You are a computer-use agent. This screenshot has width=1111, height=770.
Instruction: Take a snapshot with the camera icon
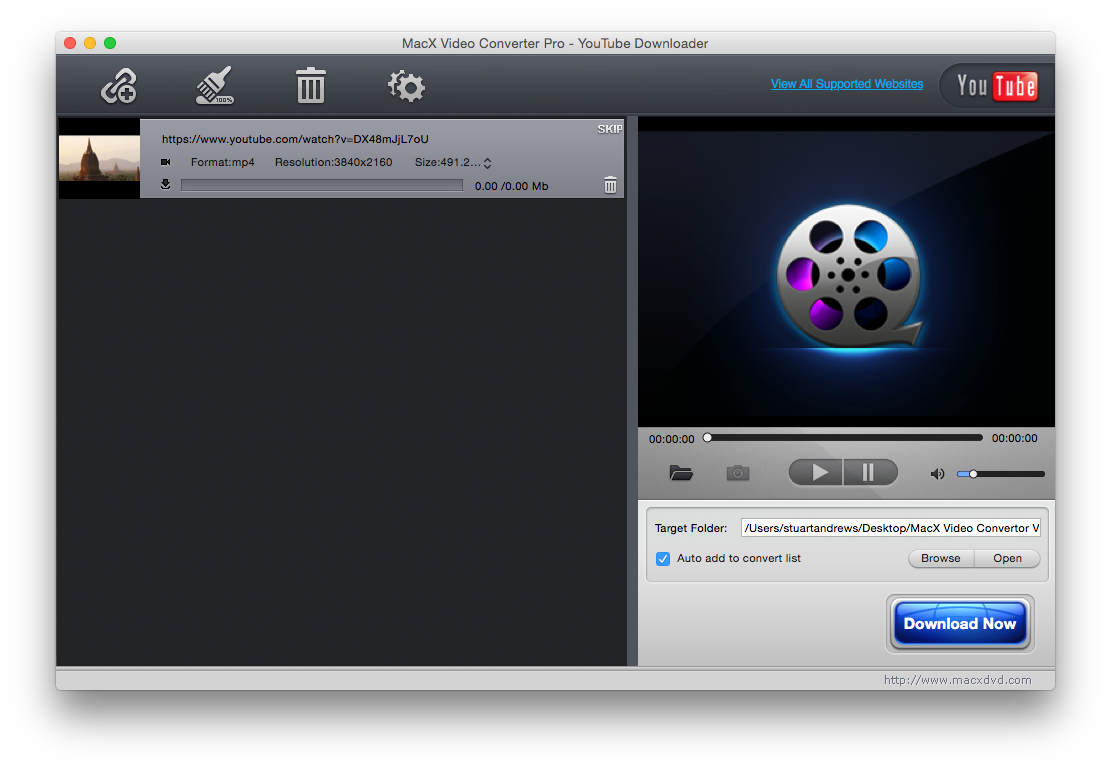pyautogui.click(x=738, y=472)
